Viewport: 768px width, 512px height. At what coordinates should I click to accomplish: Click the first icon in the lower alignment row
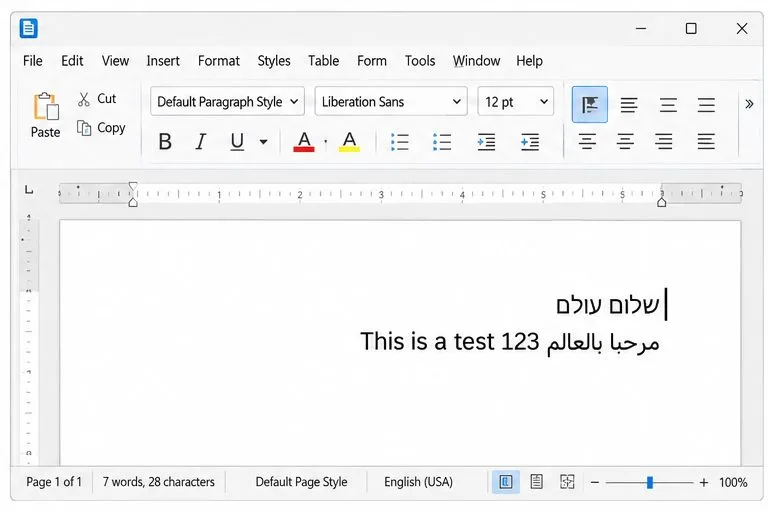587,142
